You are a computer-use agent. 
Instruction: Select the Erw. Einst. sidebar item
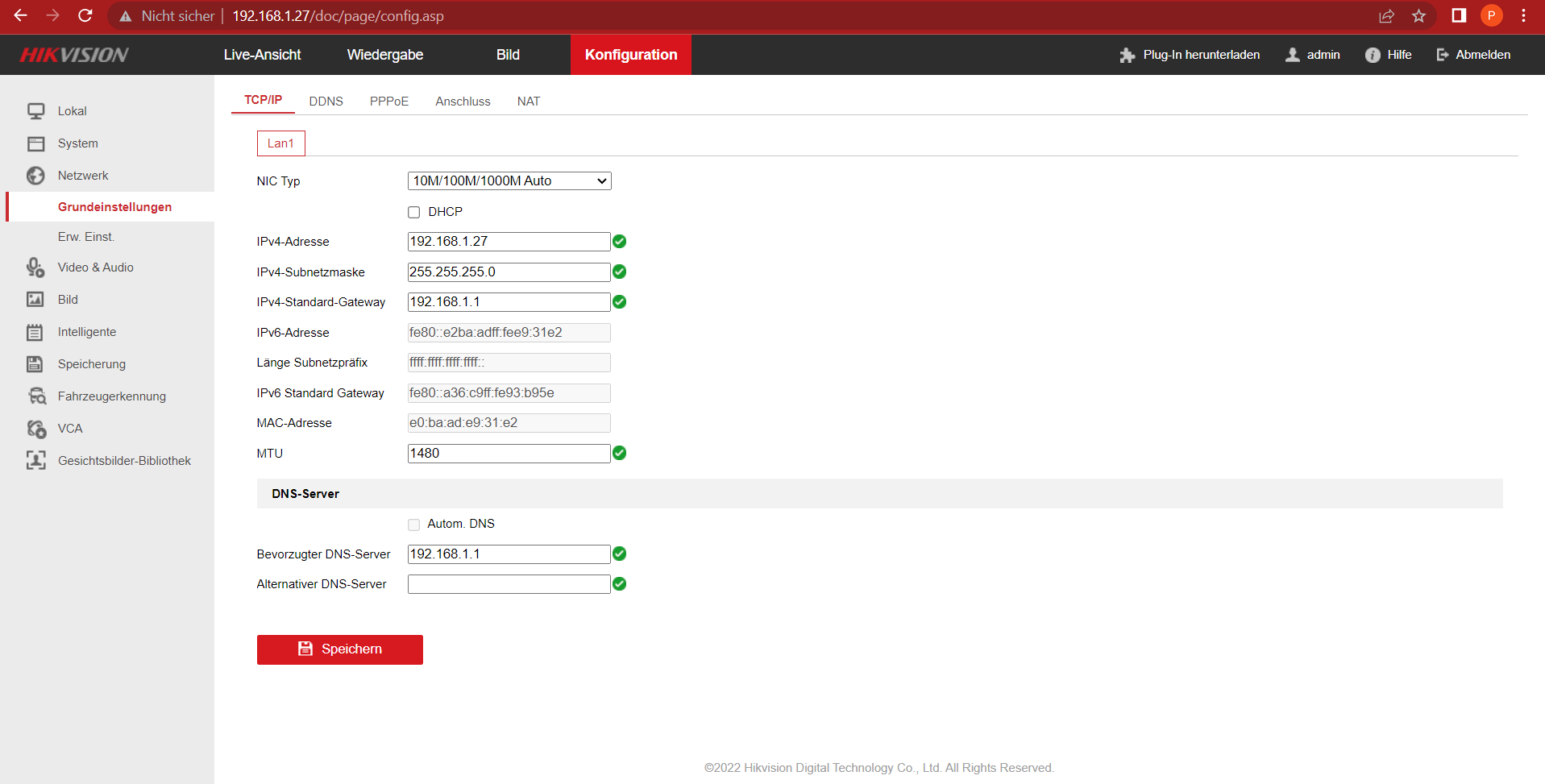(x=86, y=237)
